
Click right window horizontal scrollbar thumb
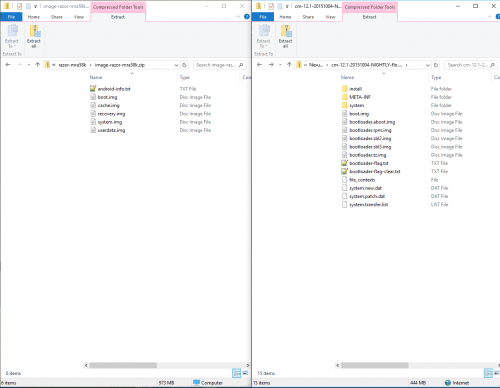coord(375,365)
